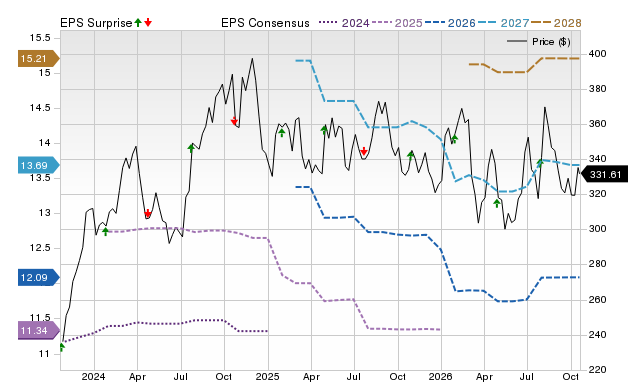Click the 12.5 label on the EPS axis

40,248
